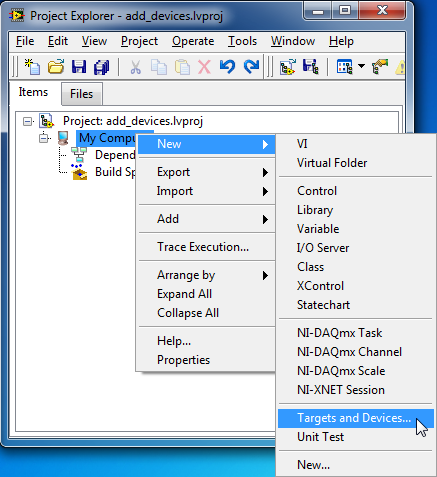Click the New Project toolbar icon
The width and height of the screenshot is (437, 477).
32,66
